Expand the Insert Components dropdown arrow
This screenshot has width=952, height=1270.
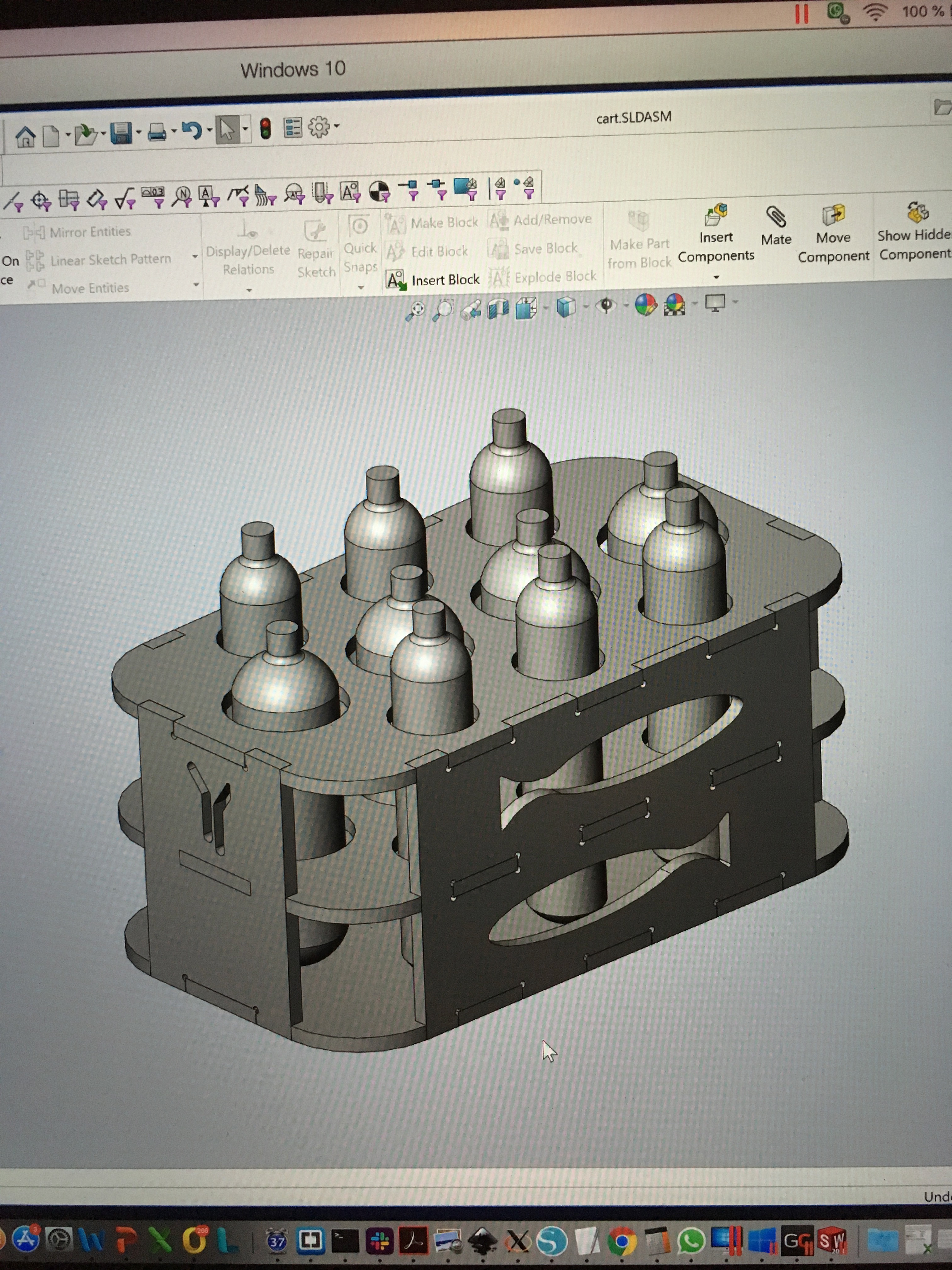tap(716, 277)
